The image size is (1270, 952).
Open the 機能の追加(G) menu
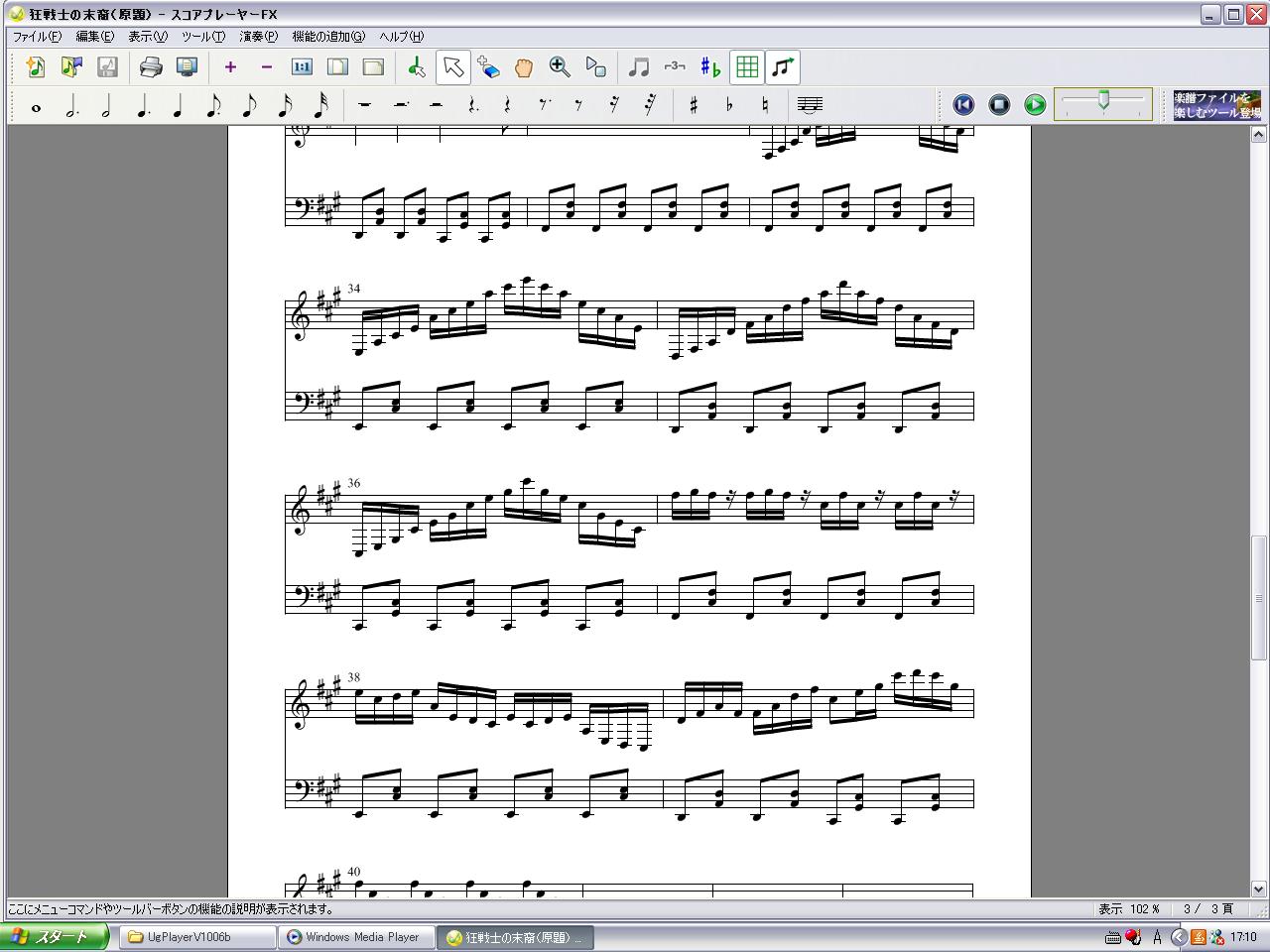pyautogui.click(x=328, y=37)
